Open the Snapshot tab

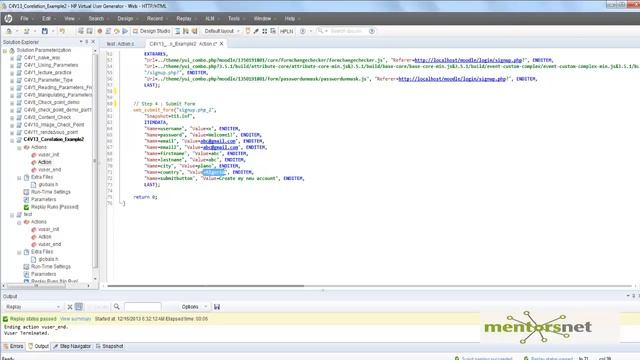(109, 346)
